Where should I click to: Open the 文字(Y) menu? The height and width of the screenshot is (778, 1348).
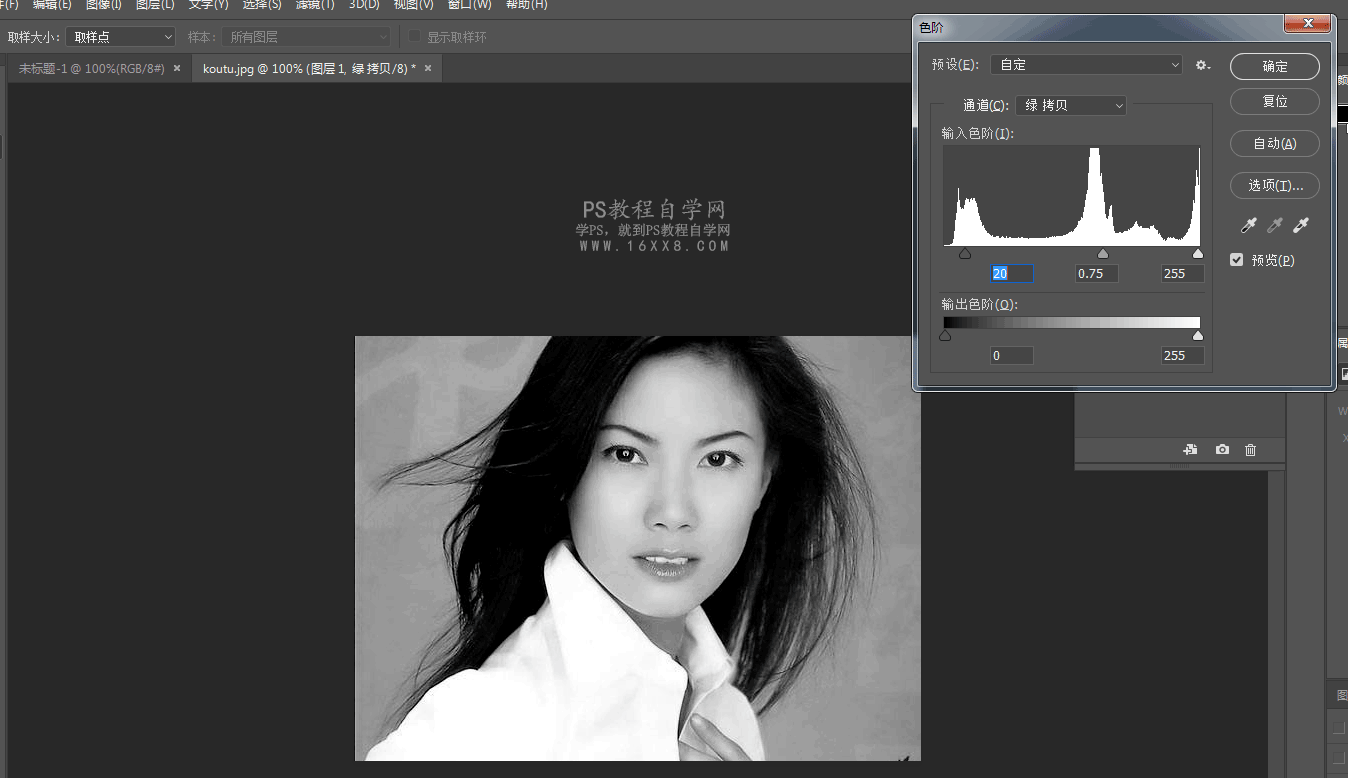tap(208, 4)
